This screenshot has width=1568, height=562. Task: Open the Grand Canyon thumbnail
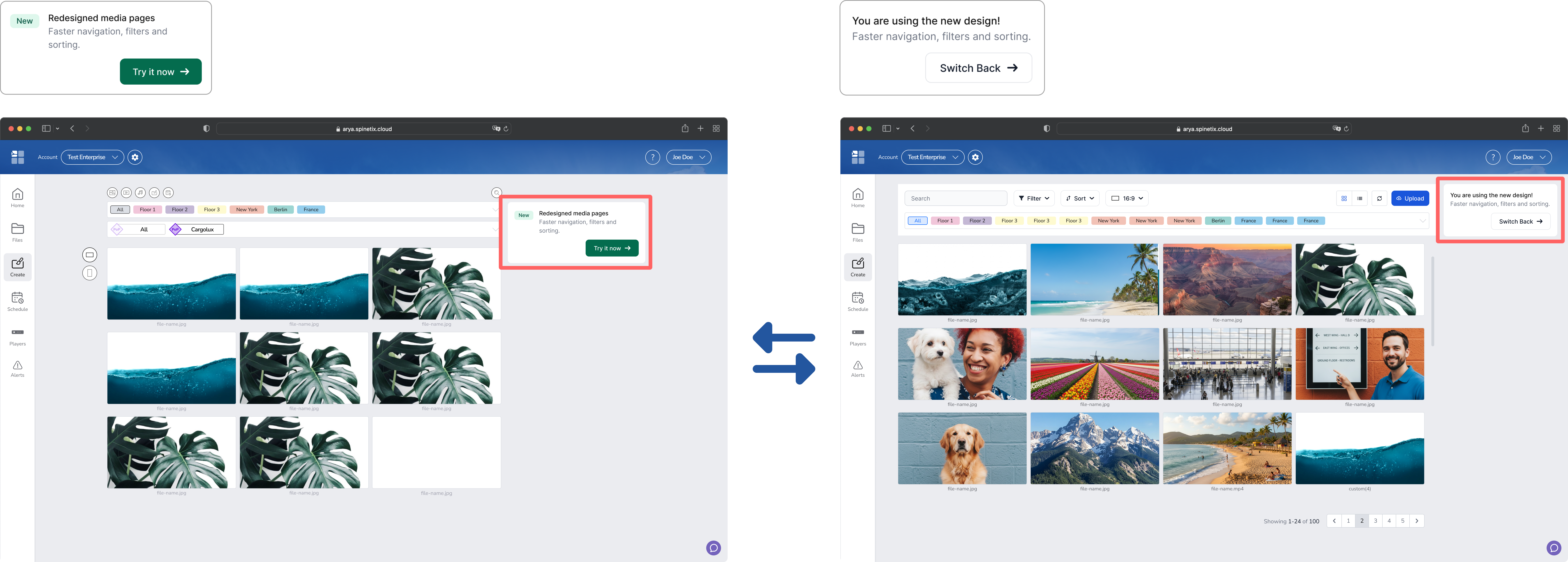[1227, 280]
